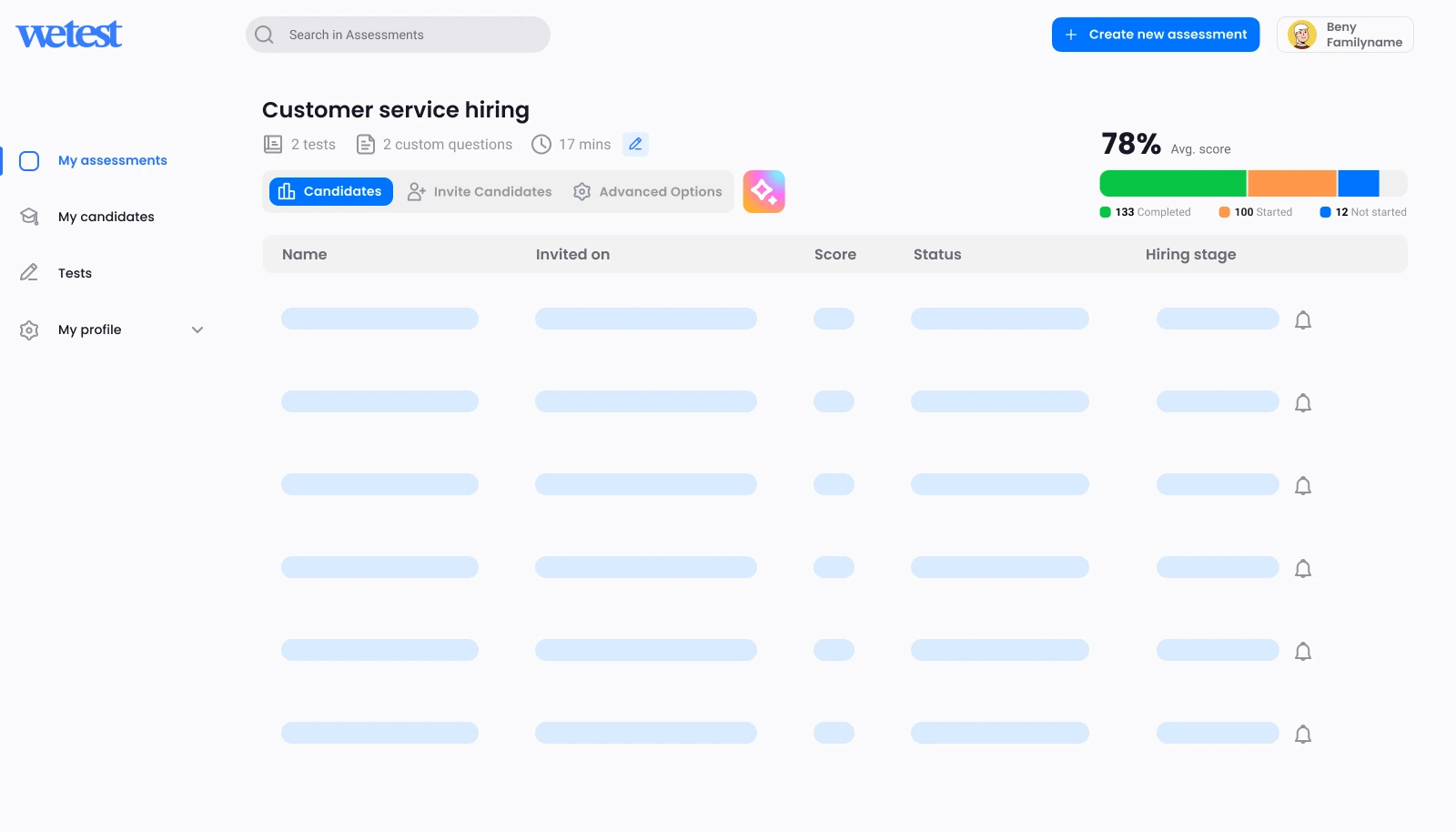This screenshot has height=832, width=1456.
Task: Open Beny Familyname profile menu
Action: pos(1345,35)
